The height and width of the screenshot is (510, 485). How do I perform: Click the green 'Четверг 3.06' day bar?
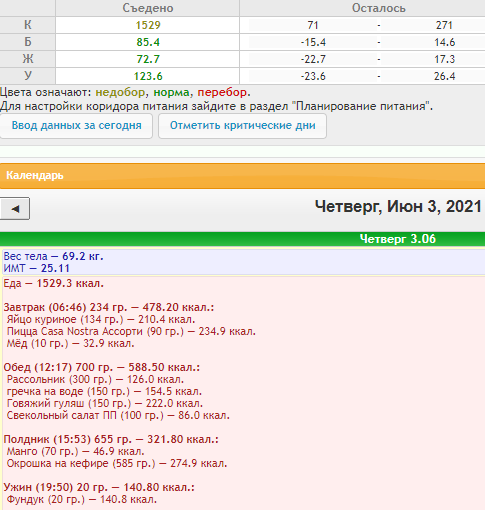242,239
